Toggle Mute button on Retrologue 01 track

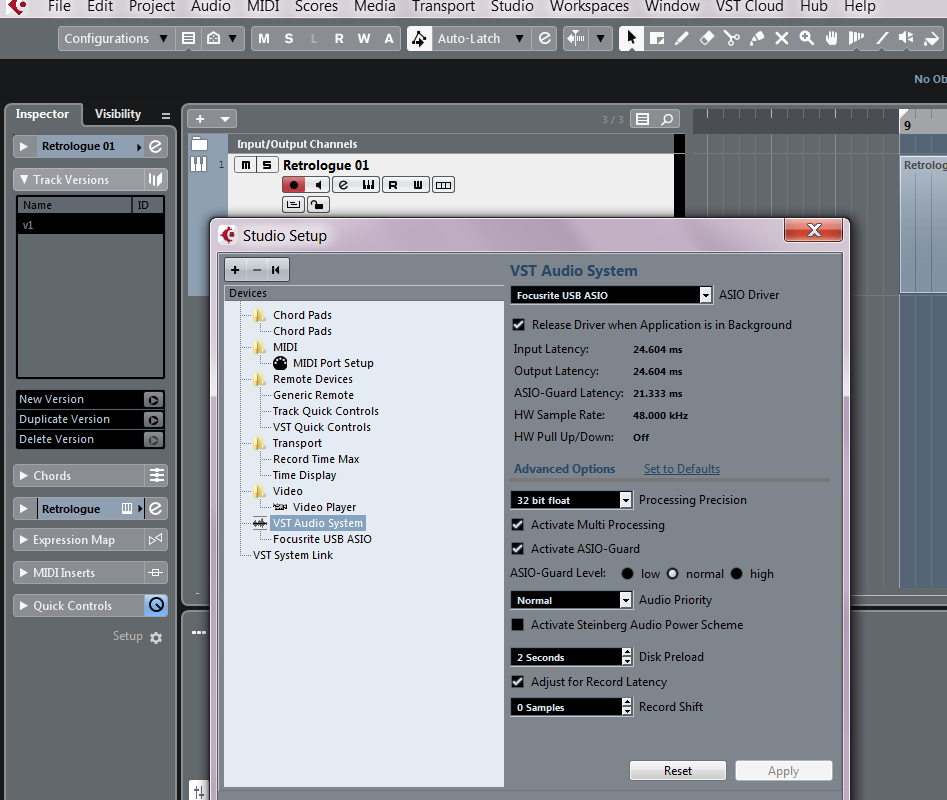245,165
